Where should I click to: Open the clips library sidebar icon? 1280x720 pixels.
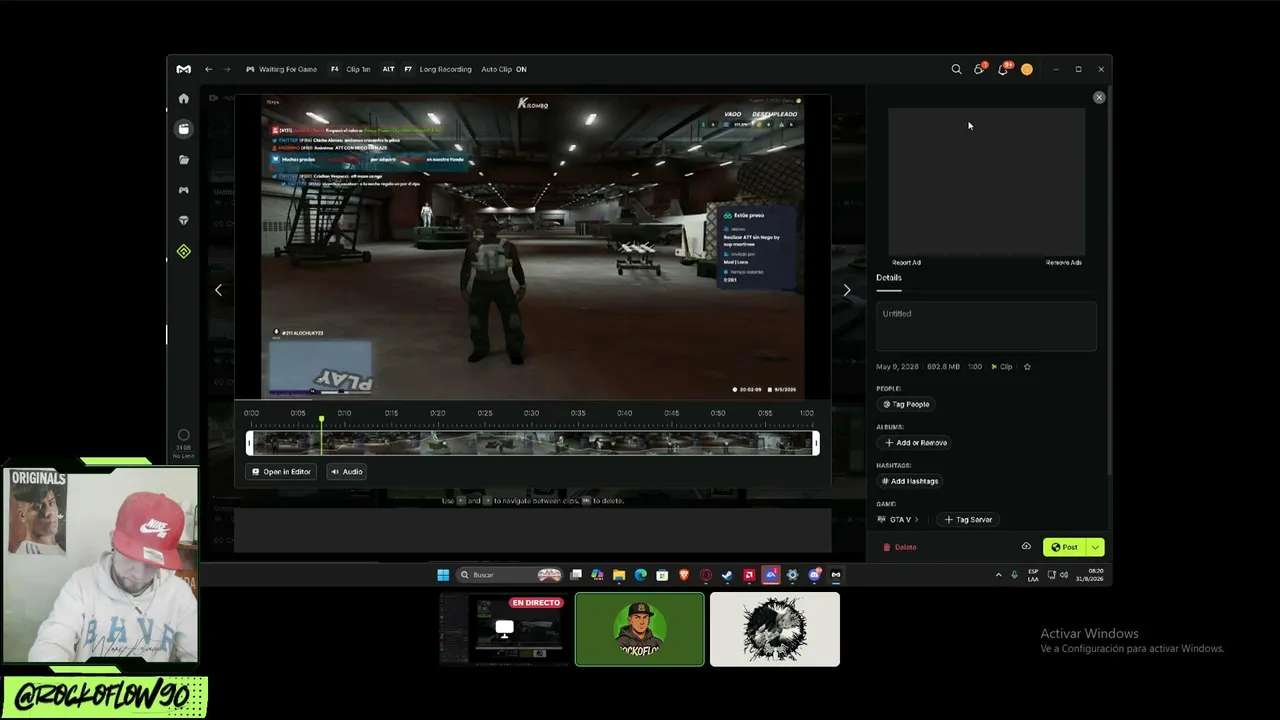tap(183, 129)
